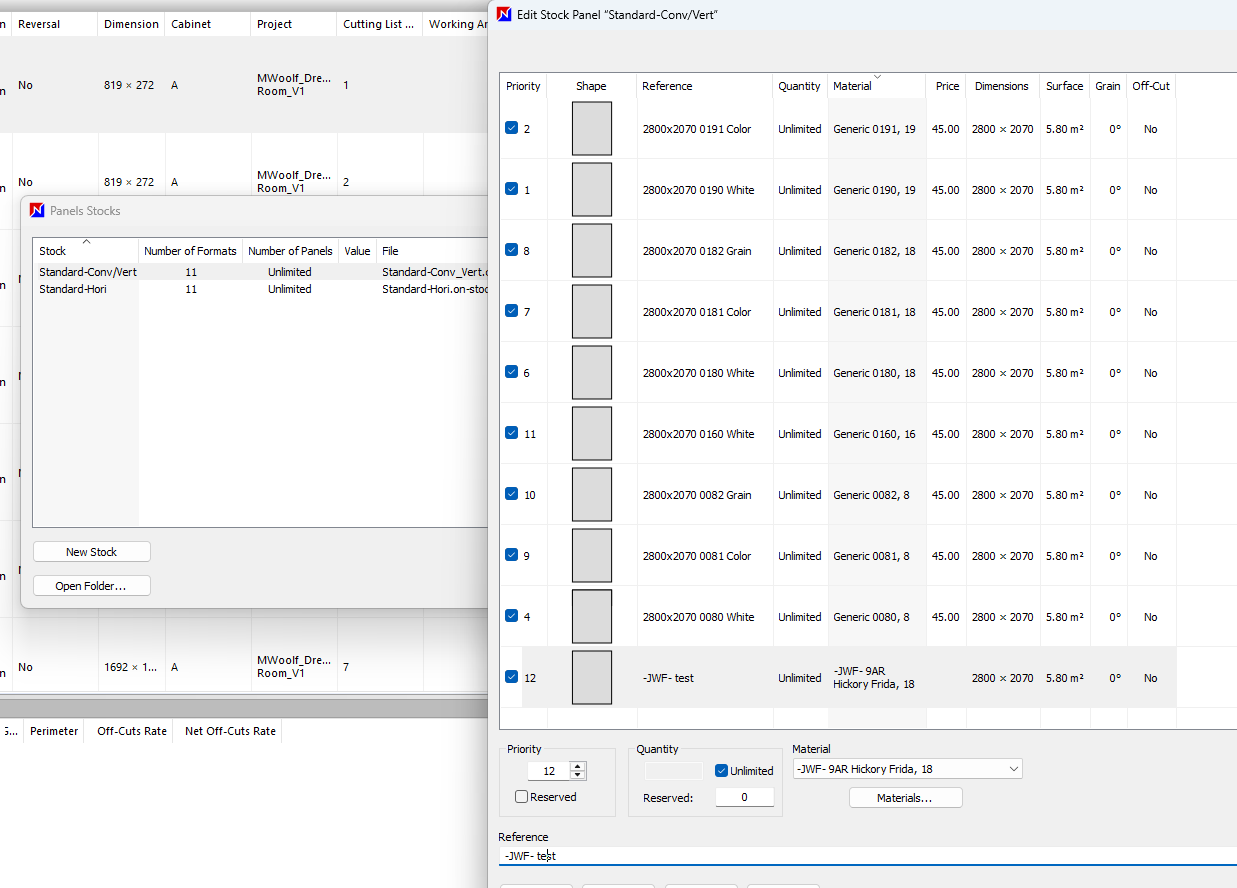Screen dimensions: 1237x888
Task: Increase priority with the up spinner arrow
Action: (x=577, y=766)
